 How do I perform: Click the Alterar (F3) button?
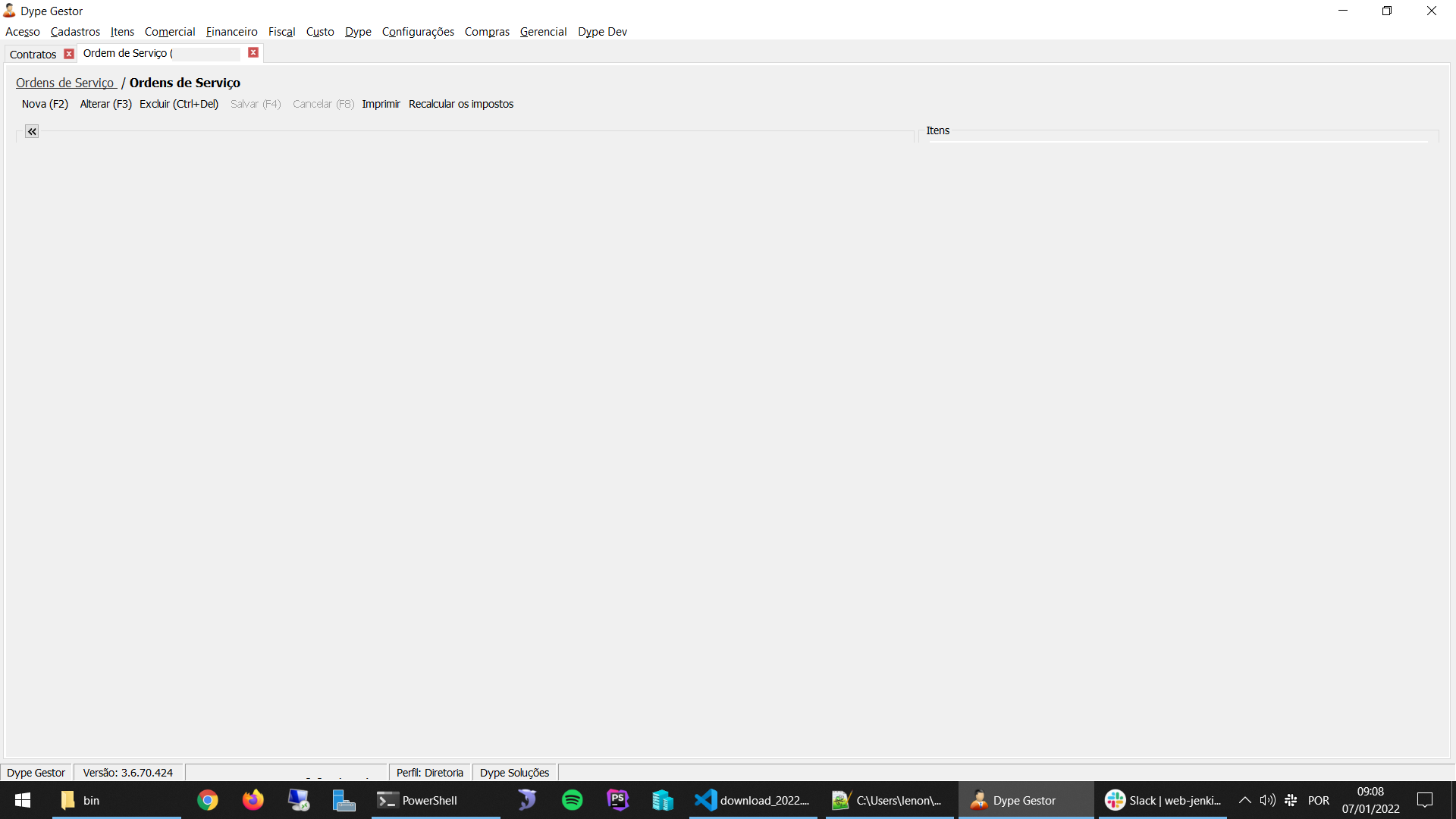(106, 104)
